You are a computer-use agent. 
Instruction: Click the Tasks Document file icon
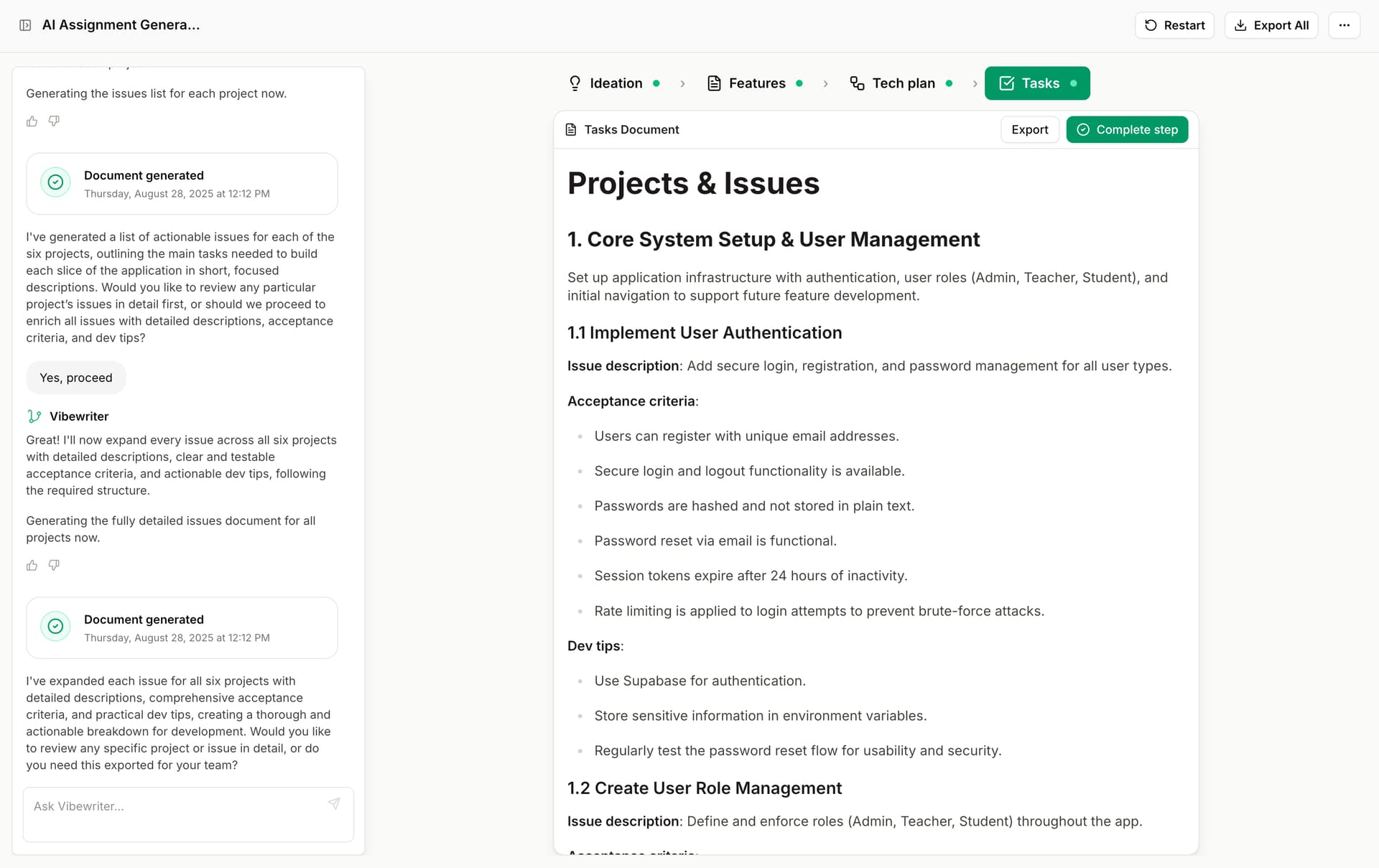tap(571, 130)
